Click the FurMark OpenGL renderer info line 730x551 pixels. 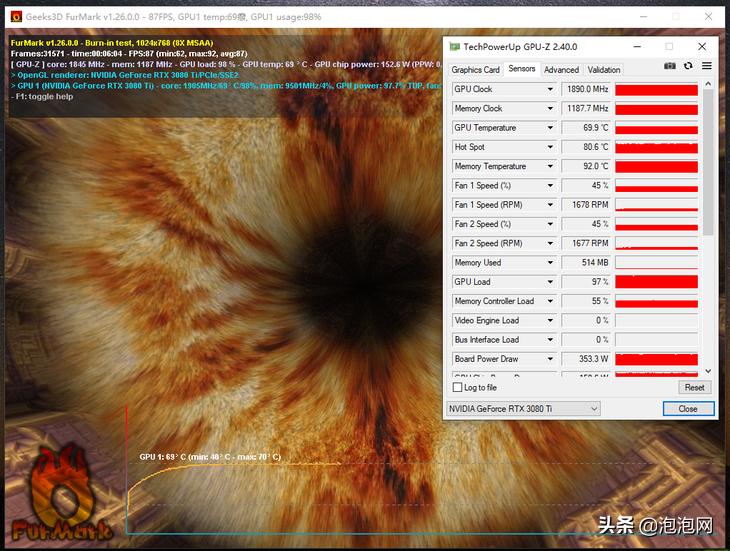pyautogui.click(x=124, y=75)
